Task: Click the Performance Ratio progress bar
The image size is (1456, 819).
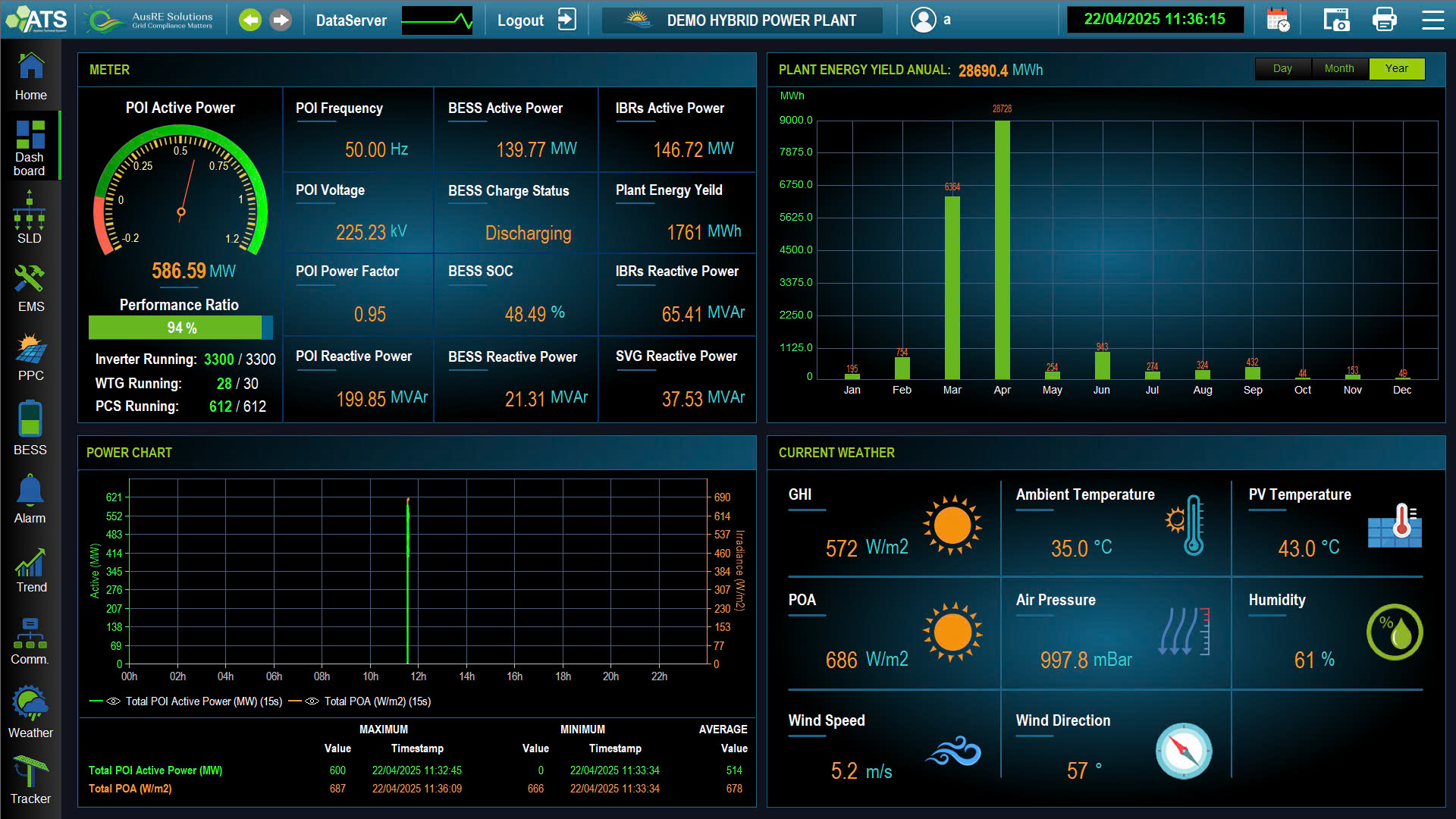Action: click(180, 328)
